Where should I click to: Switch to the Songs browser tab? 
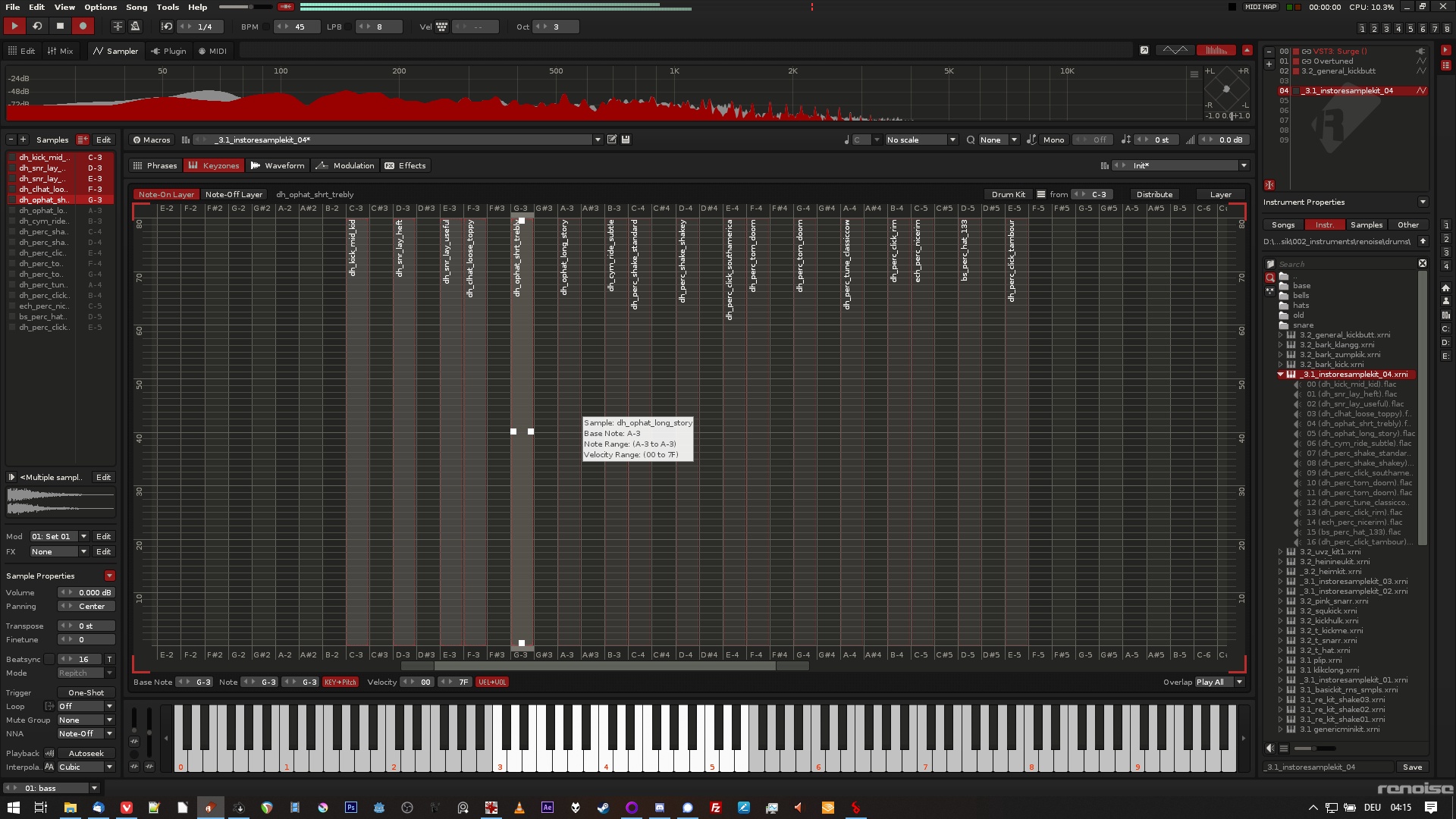[1283, 224]
